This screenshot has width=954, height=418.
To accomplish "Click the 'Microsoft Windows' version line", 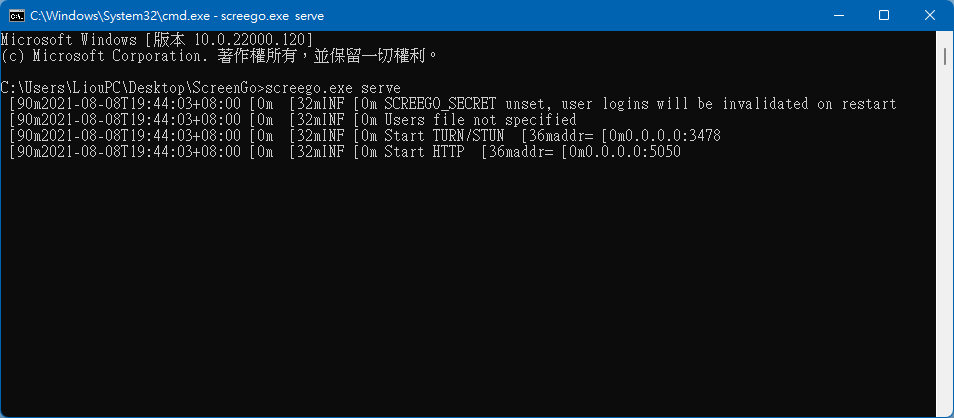I will point(157,40).
